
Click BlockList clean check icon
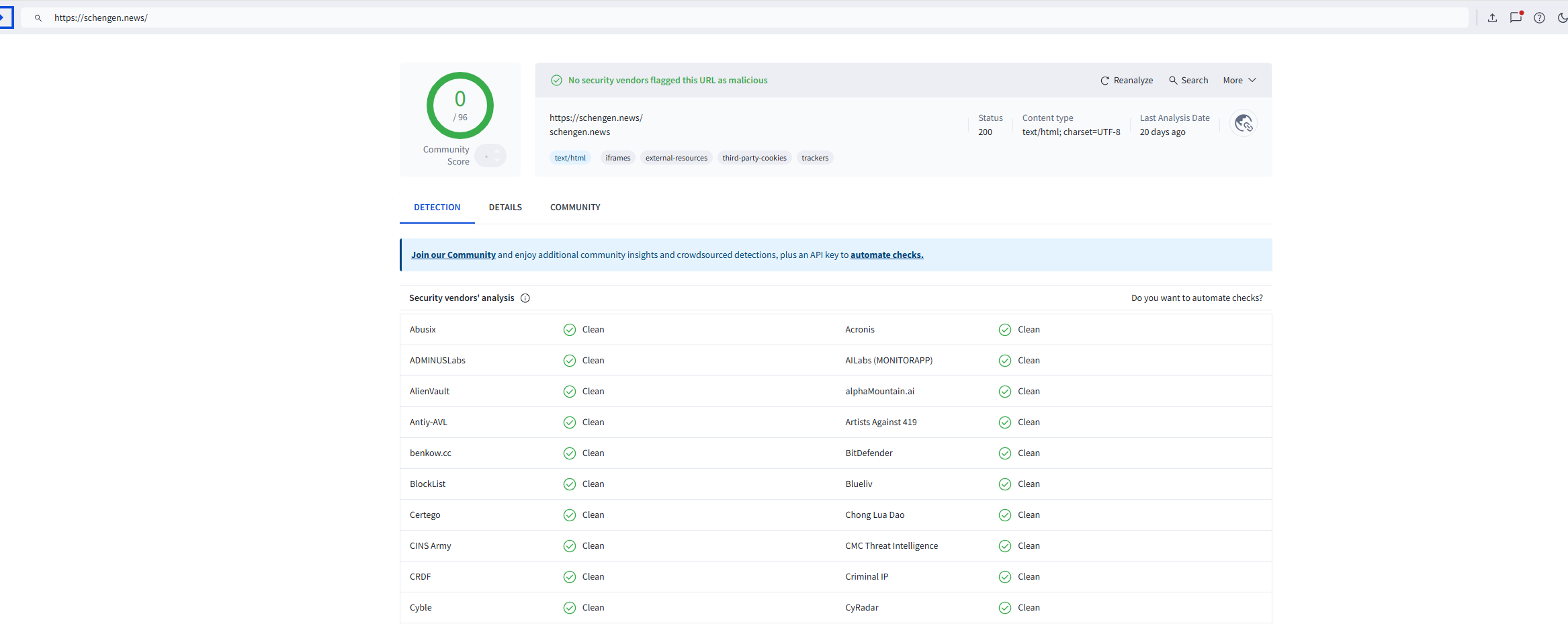tap(570, 484)
